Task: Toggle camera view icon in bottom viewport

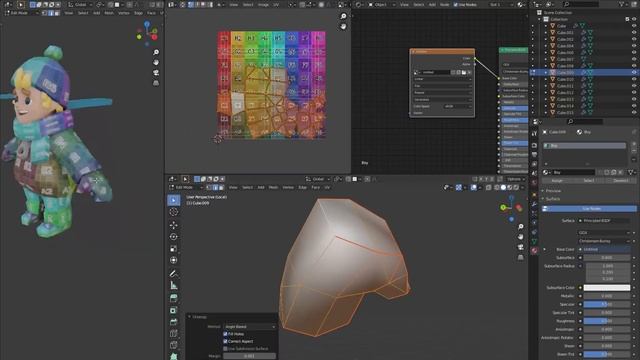Action: (x=520, y=247)
